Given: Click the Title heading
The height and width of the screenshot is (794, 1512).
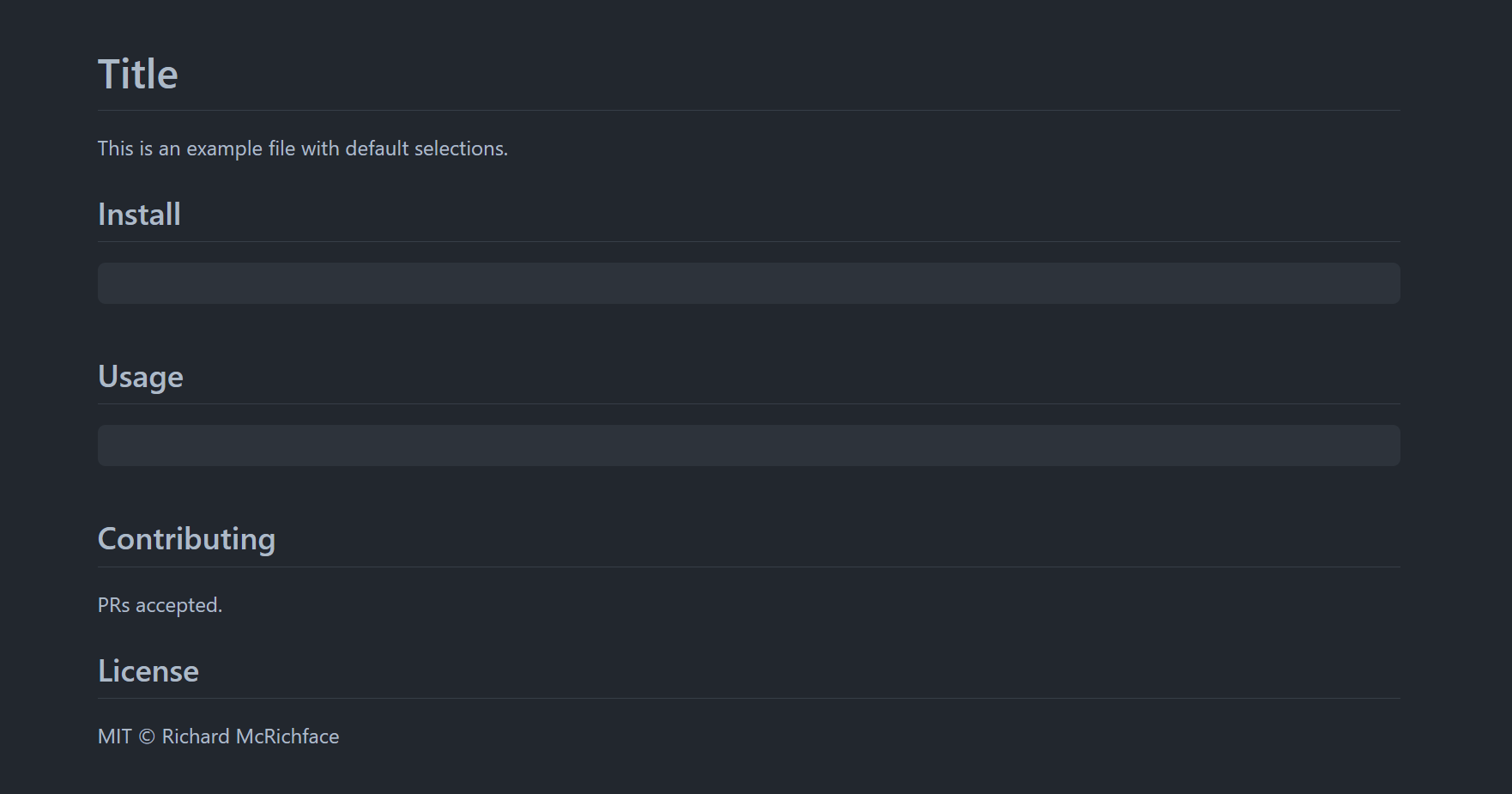Looking at the screenshot, I should click(x=138, y=75).
